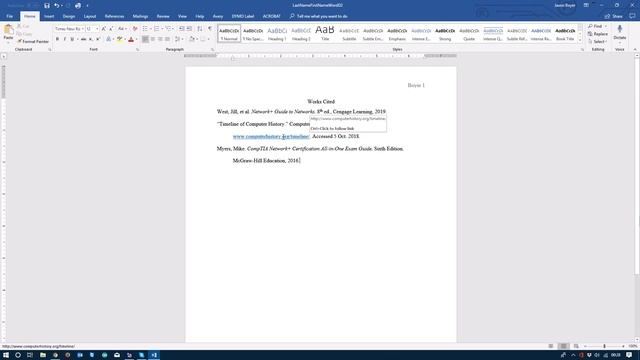640x360 pixels.
Task: Center the paragraph text
Action: click(153, 39)
